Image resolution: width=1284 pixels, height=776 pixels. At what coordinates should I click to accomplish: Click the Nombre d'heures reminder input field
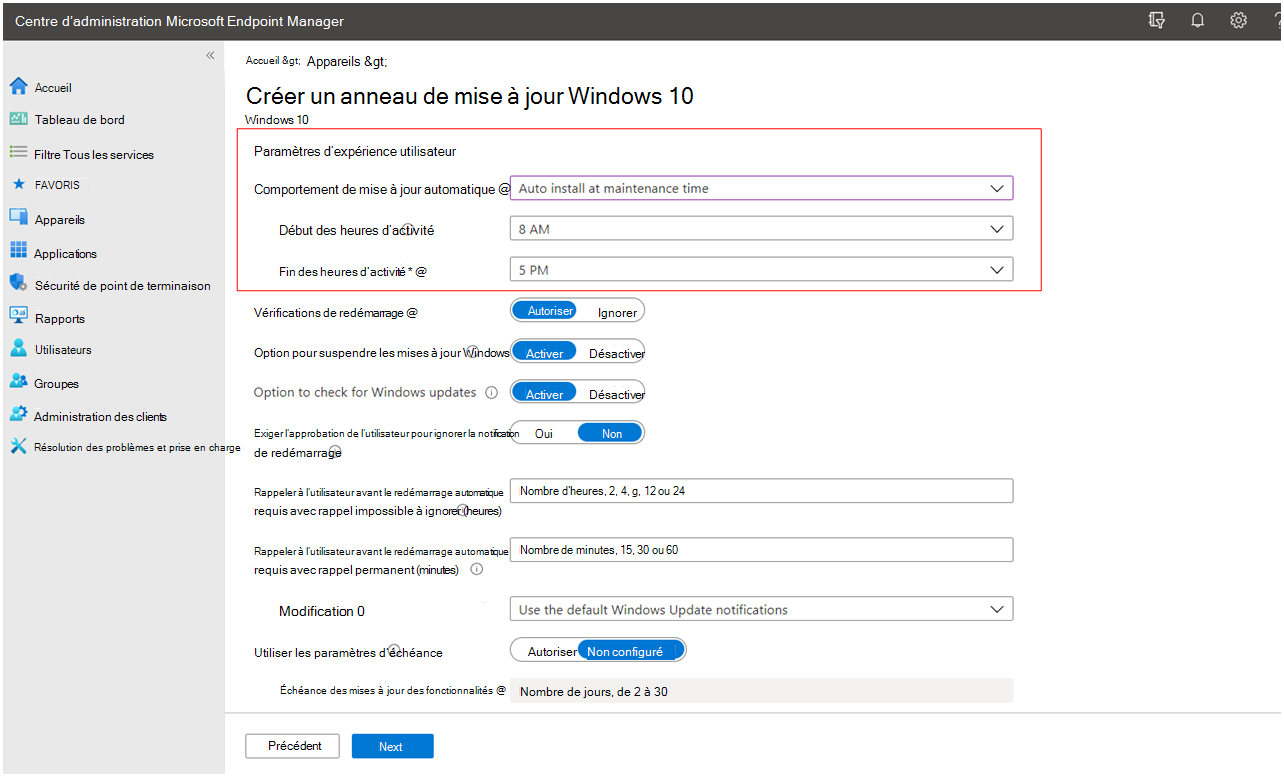[761, 490]
